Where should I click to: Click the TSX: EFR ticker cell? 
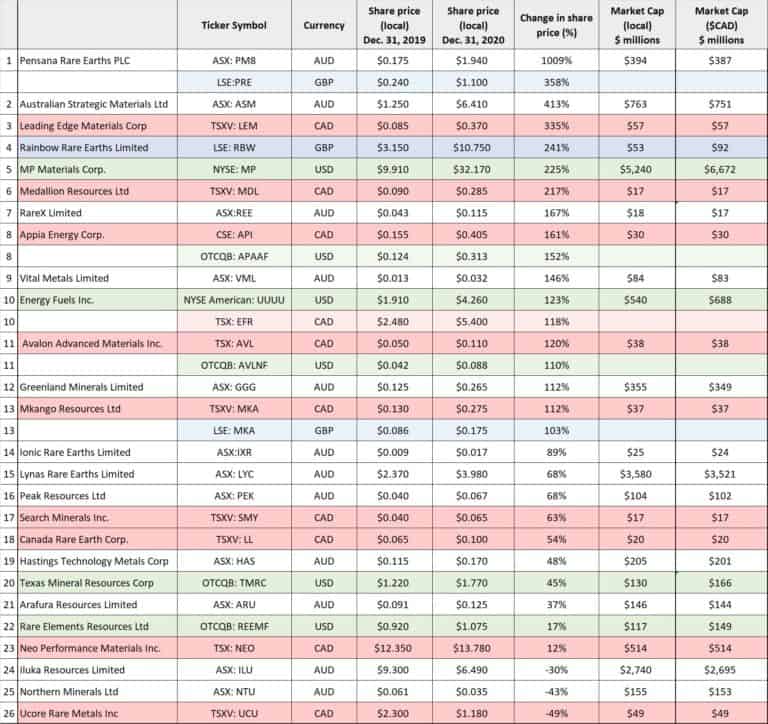pyautogui.click(x=234, y=322)
